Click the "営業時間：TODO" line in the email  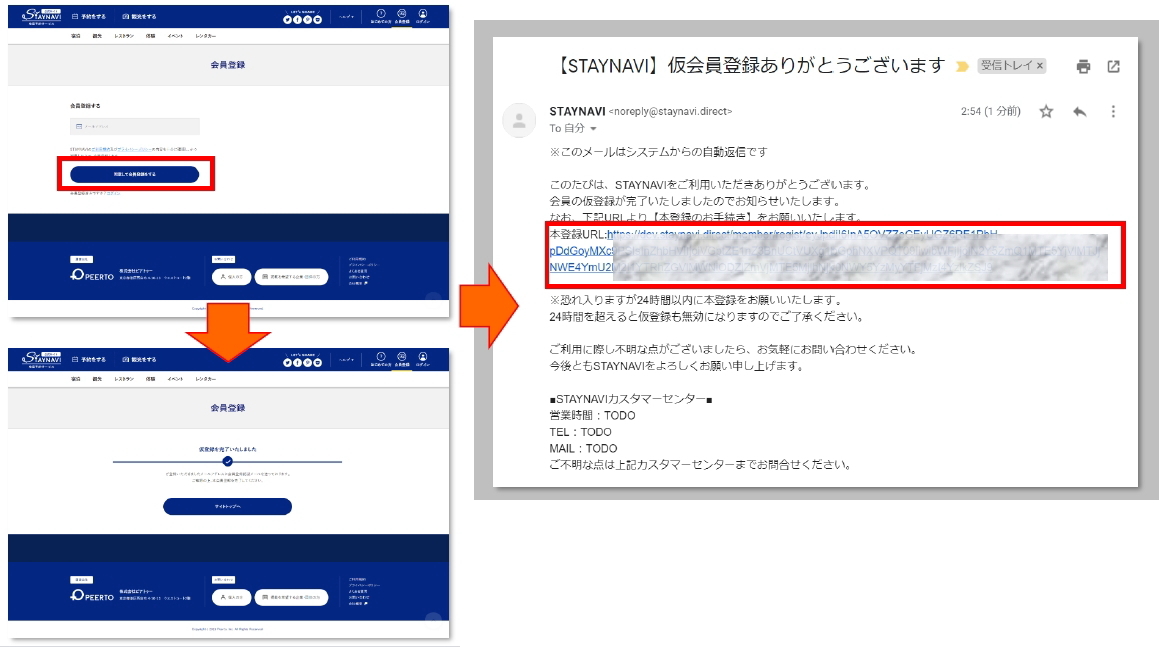pyautogui.click(x=592, y=415)
